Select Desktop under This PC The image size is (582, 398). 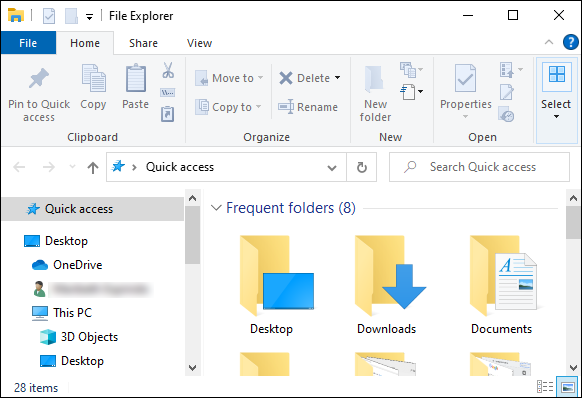(x=72, y=361)
